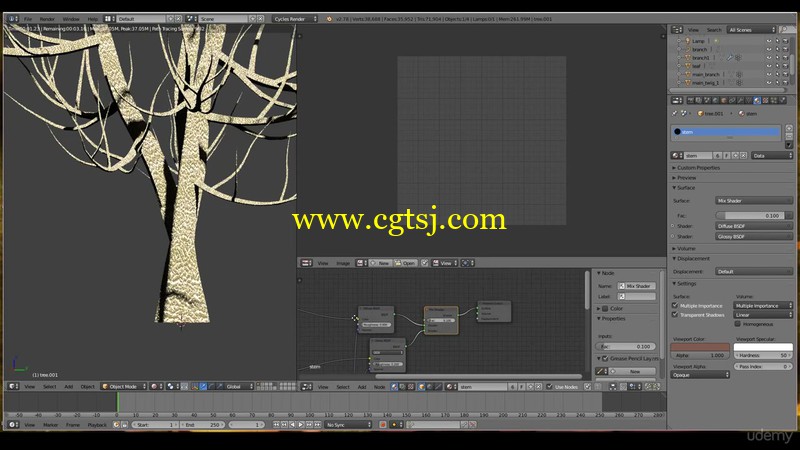Select the Texture tab icon in Properties editor

coord(765,101)
